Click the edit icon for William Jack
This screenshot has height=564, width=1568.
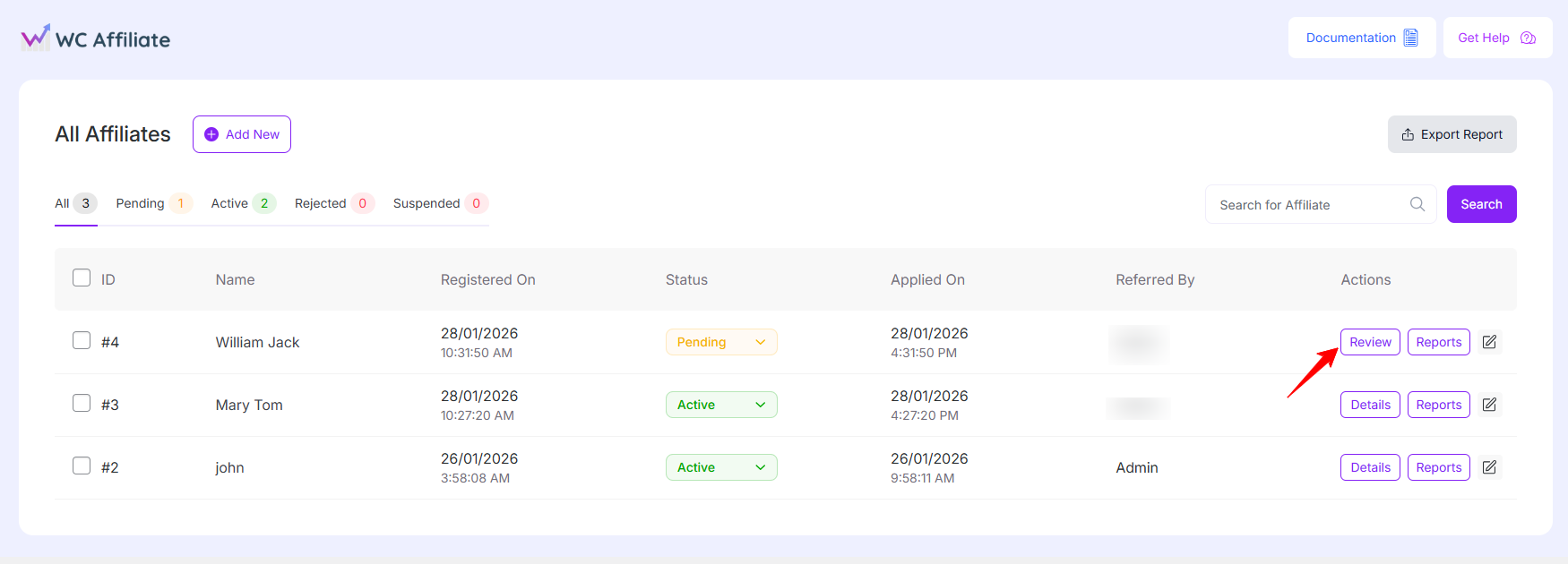tap(1489, 342)
